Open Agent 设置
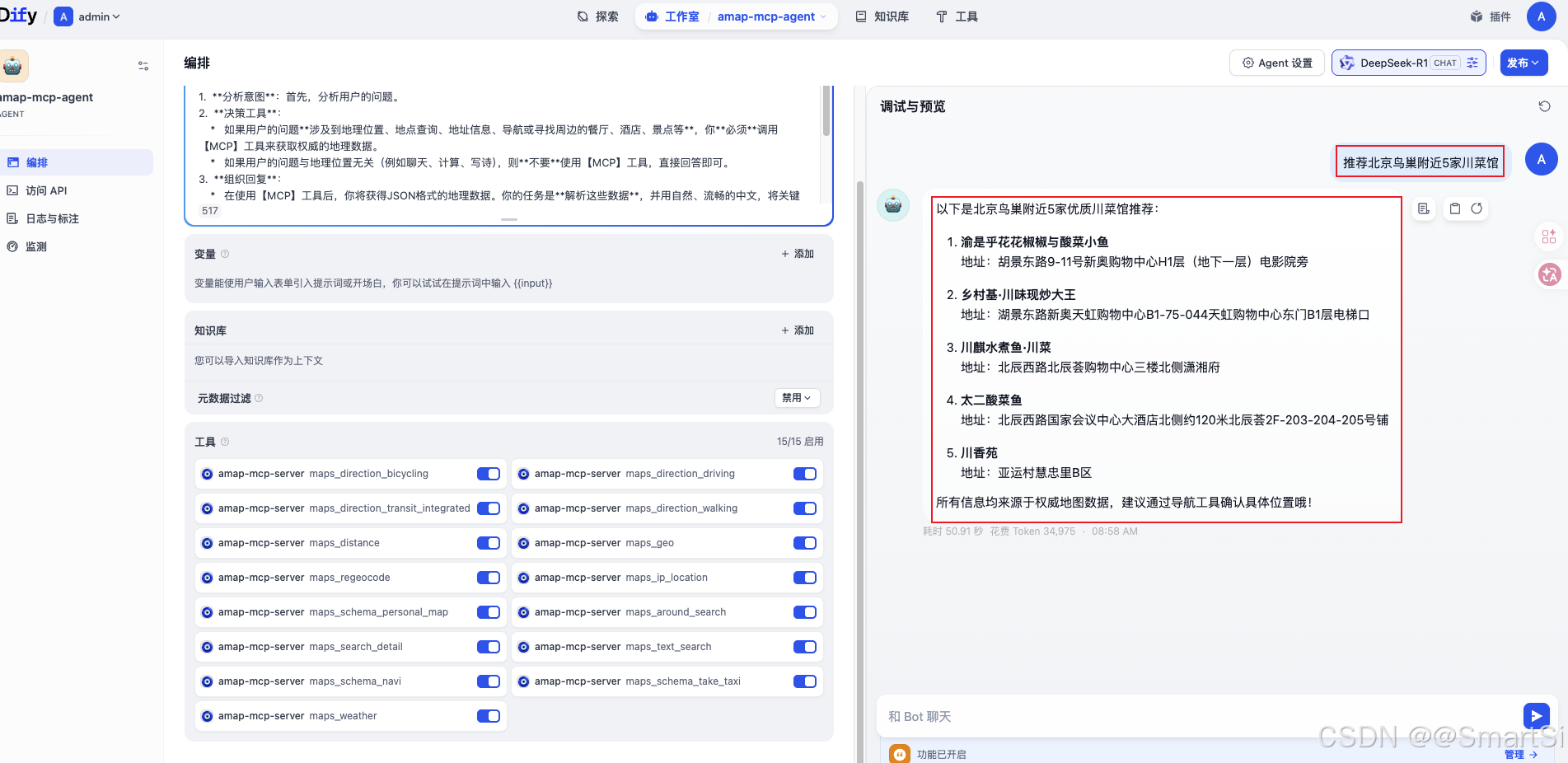The height and width of the screenshot is (763, 1568). pyautogui.click(x=1276, y=63)
